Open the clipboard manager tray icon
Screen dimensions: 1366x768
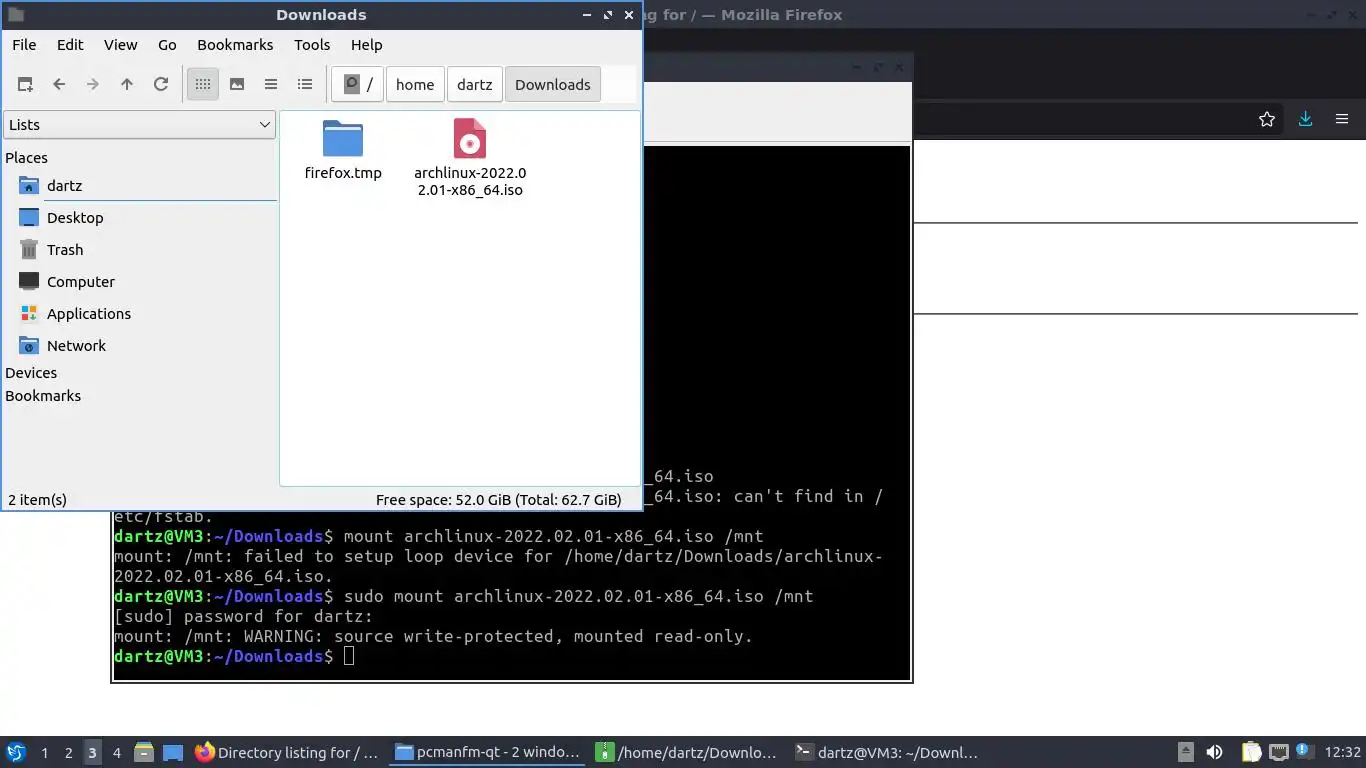tap(1251, 753)
